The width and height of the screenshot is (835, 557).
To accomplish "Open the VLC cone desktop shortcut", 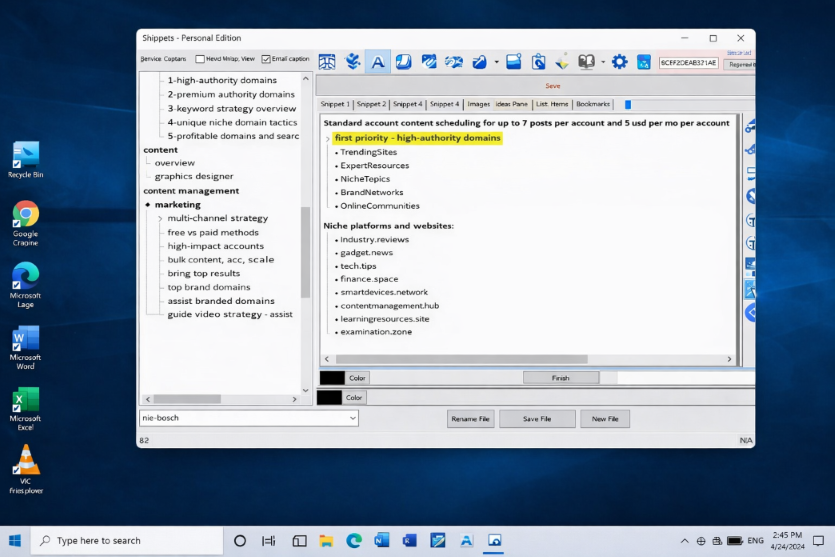I will tap(26, 469).
